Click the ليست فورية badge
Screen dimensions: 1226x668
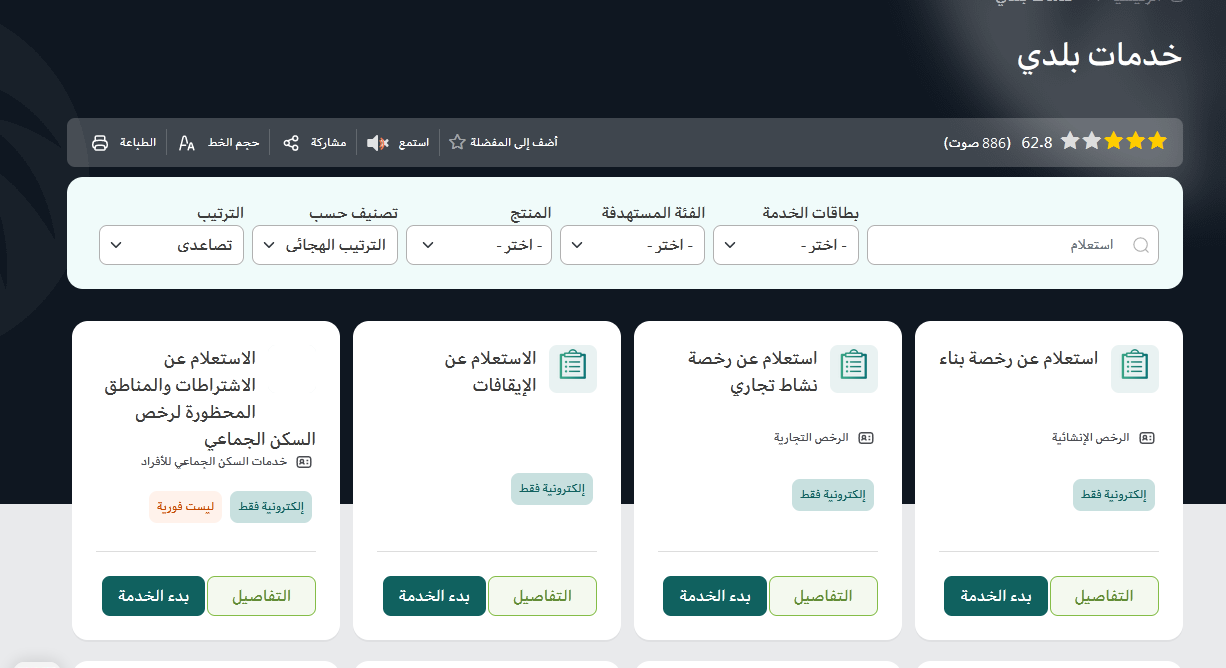[x=186, y=507]
